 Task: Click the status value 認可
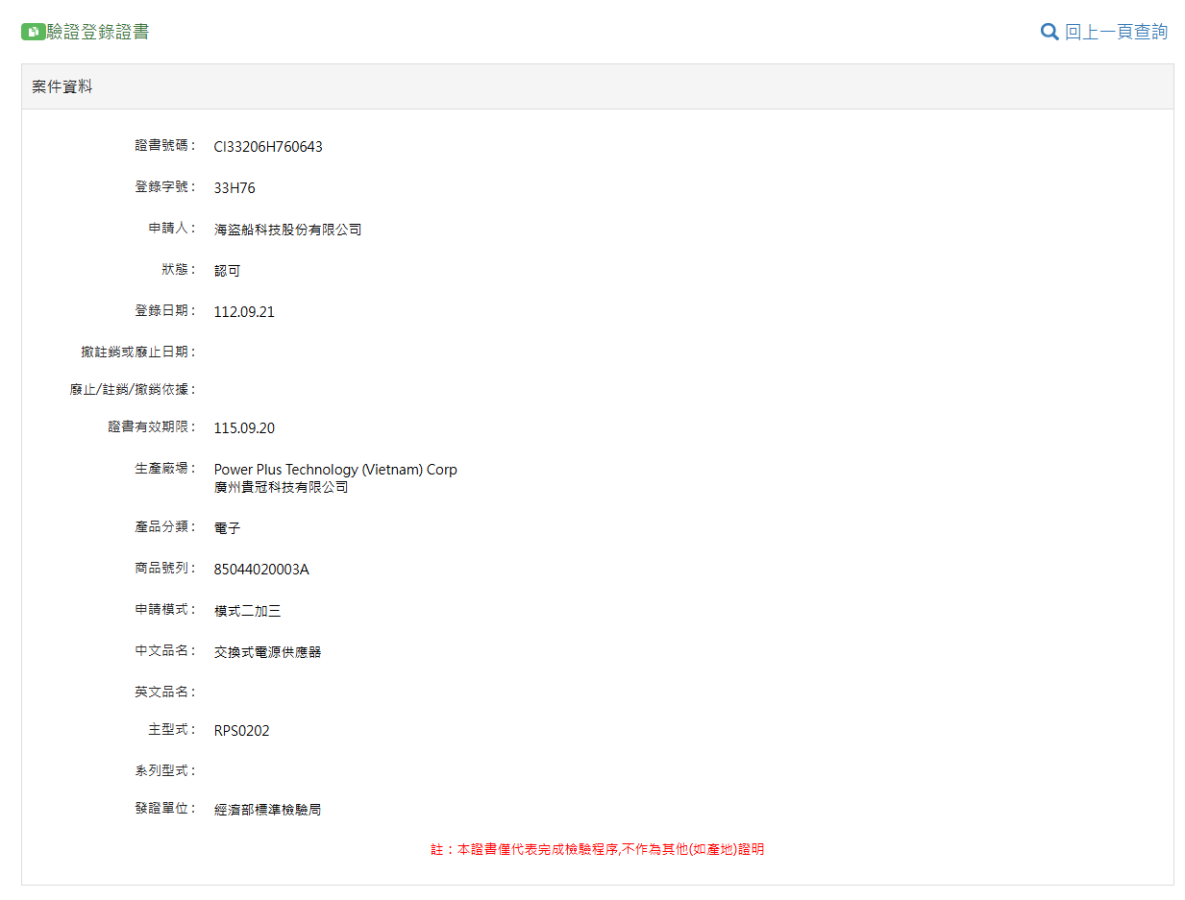[x=227, y=271]
